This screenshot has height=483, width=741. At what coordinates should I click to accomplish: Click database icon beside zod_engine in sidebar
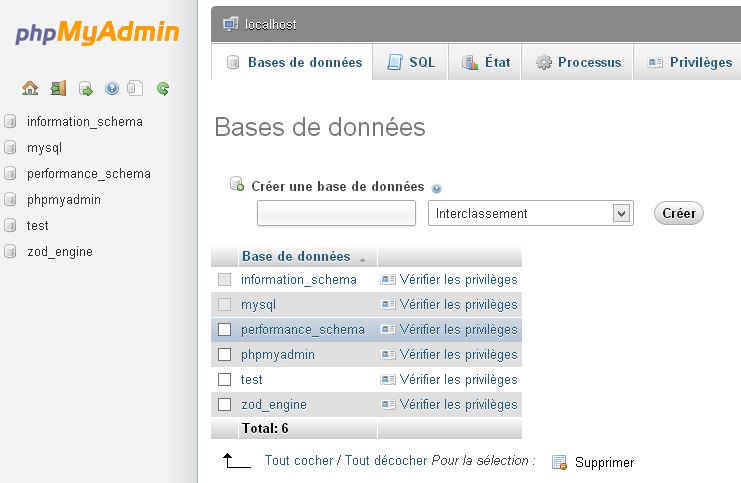tap(10, 251)
